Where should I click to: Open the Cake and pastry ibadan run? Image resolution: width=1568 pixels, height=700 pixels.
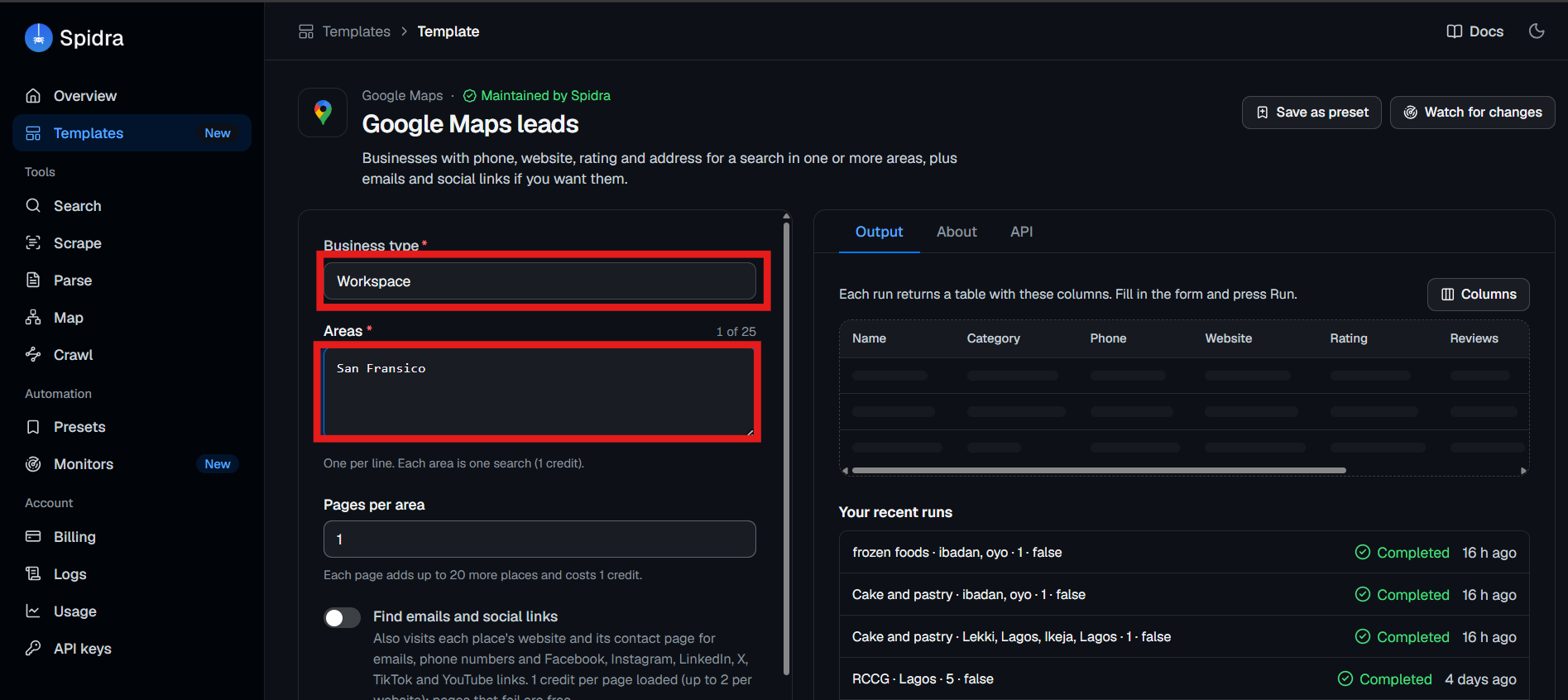coord(1184,595)
